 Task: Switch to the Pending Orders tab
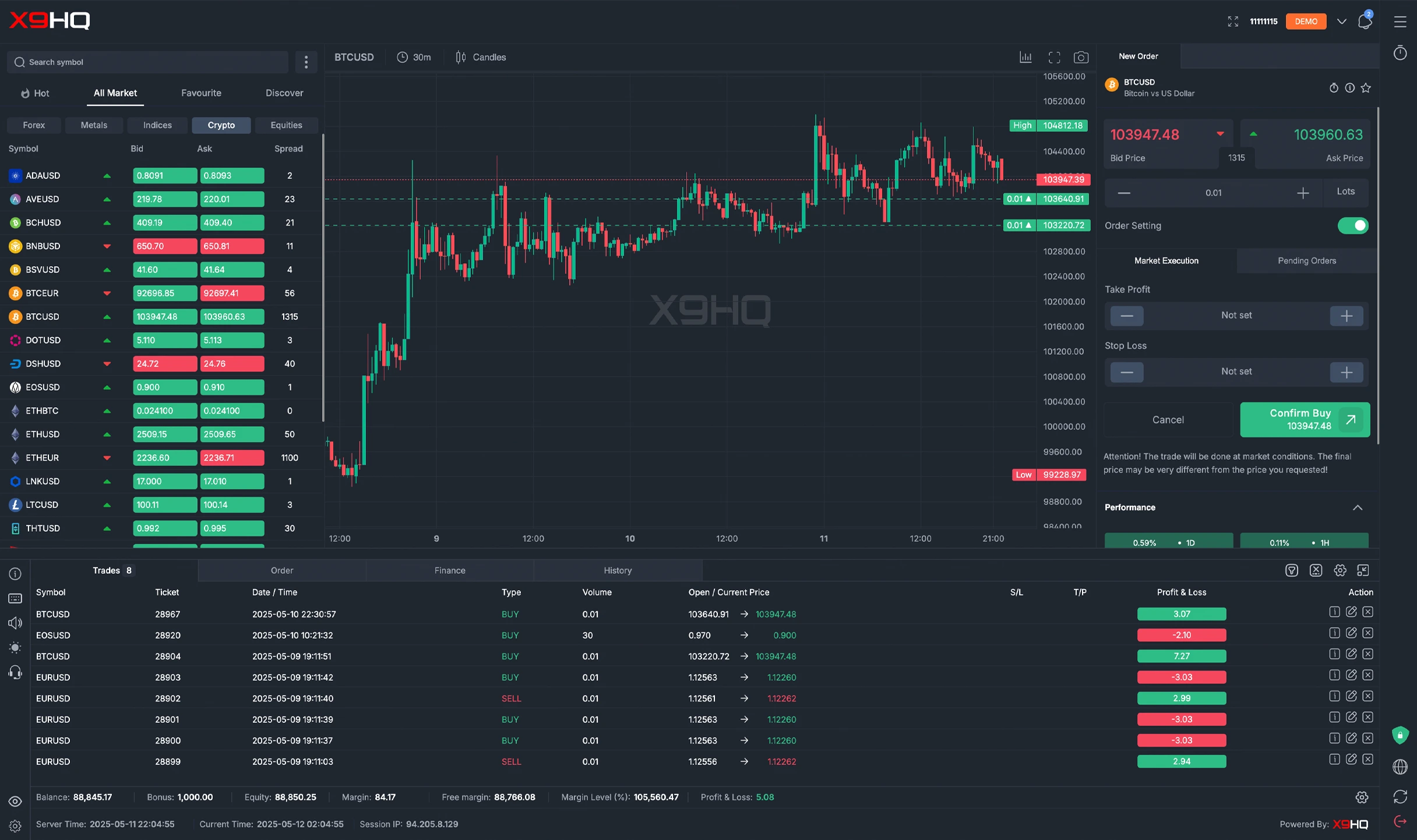[x=1306, y=260]
